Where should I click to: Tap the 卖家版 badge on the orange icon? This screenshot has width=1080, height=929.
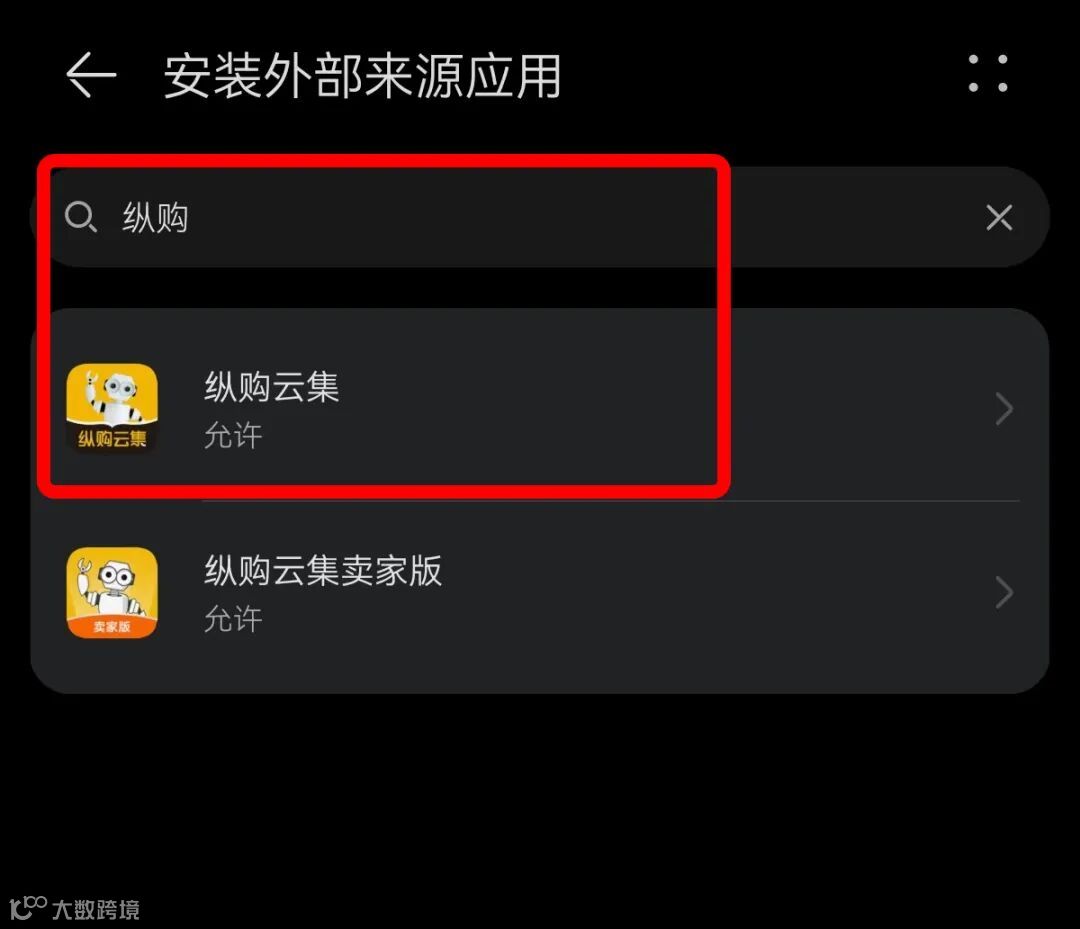click(x=112, y=627)
